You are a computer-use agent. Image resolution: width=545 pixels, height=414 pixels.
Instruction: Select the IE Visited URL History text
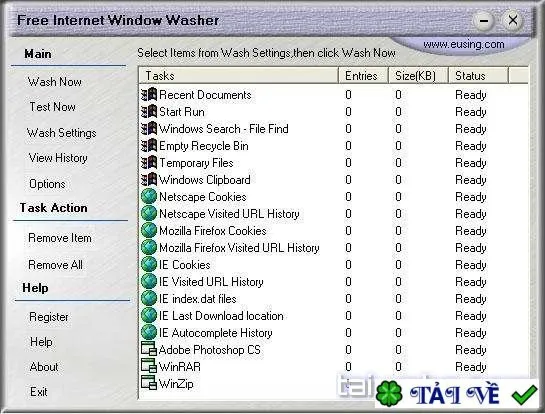[211, 282]
